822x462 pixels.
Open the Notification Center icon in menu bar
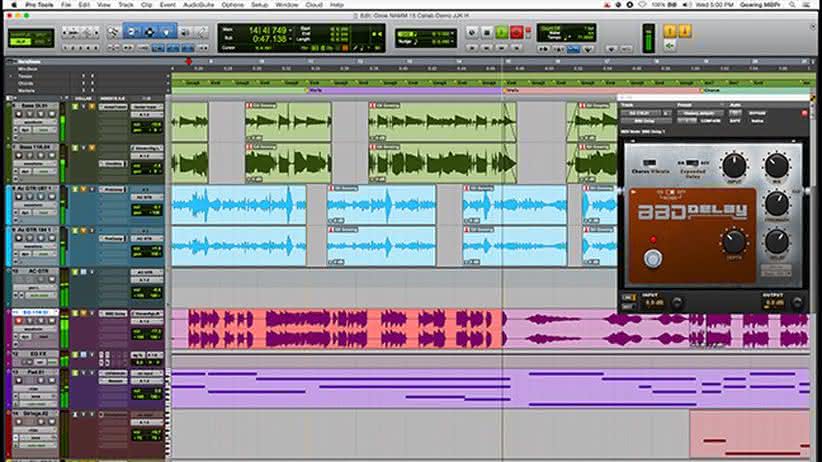(x=807, y=5)
